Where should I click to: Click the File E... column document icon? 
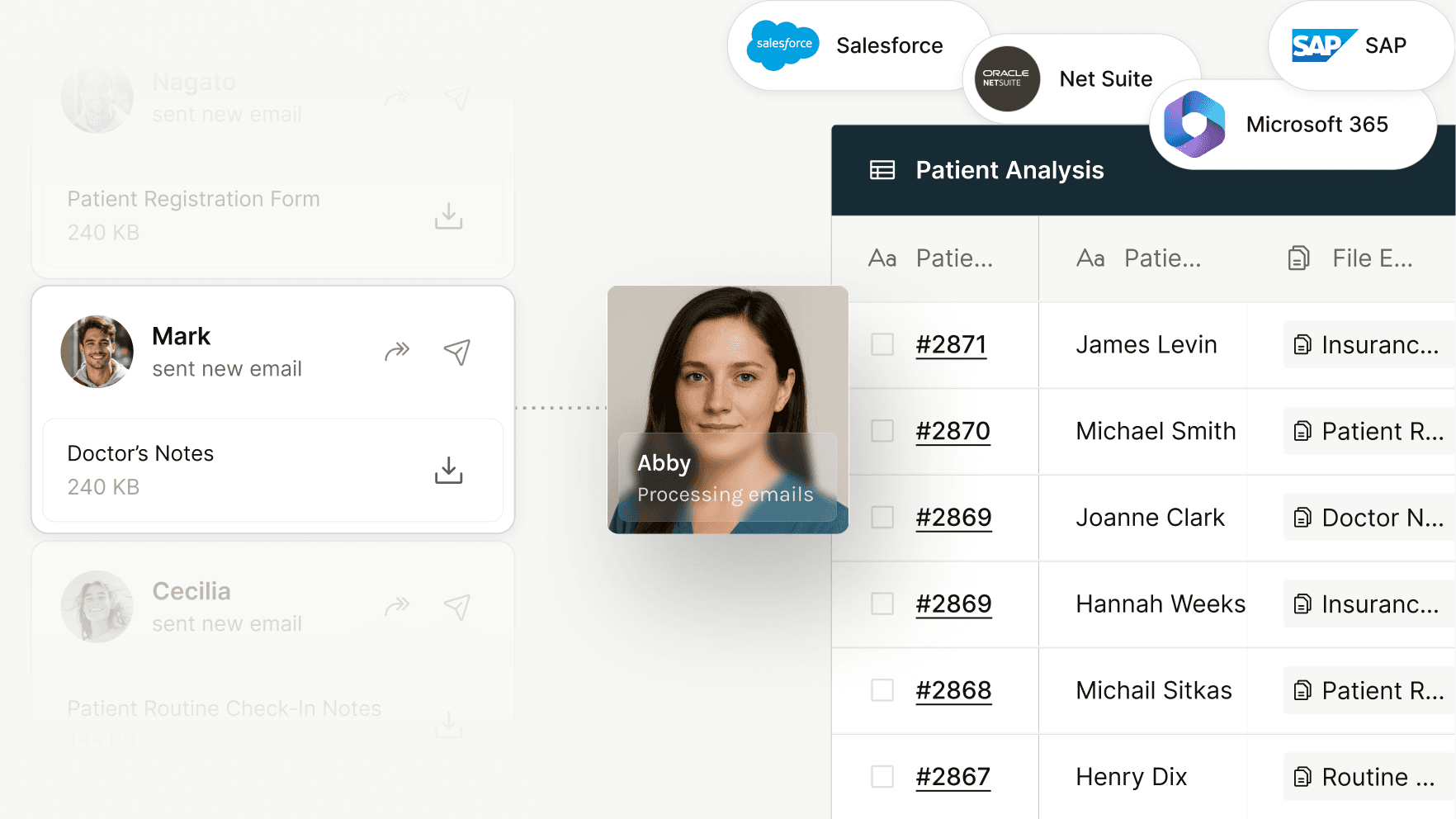tap(1298, 258)
